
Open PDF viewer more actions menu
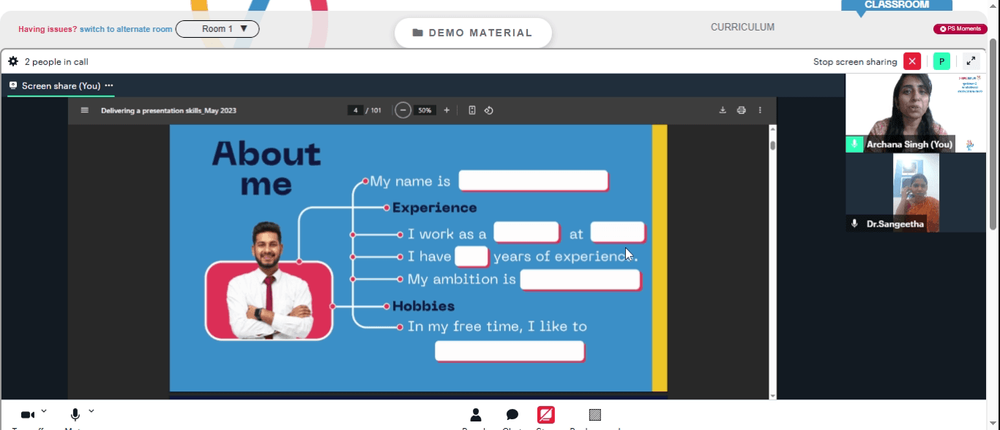[x=760, y=110]
